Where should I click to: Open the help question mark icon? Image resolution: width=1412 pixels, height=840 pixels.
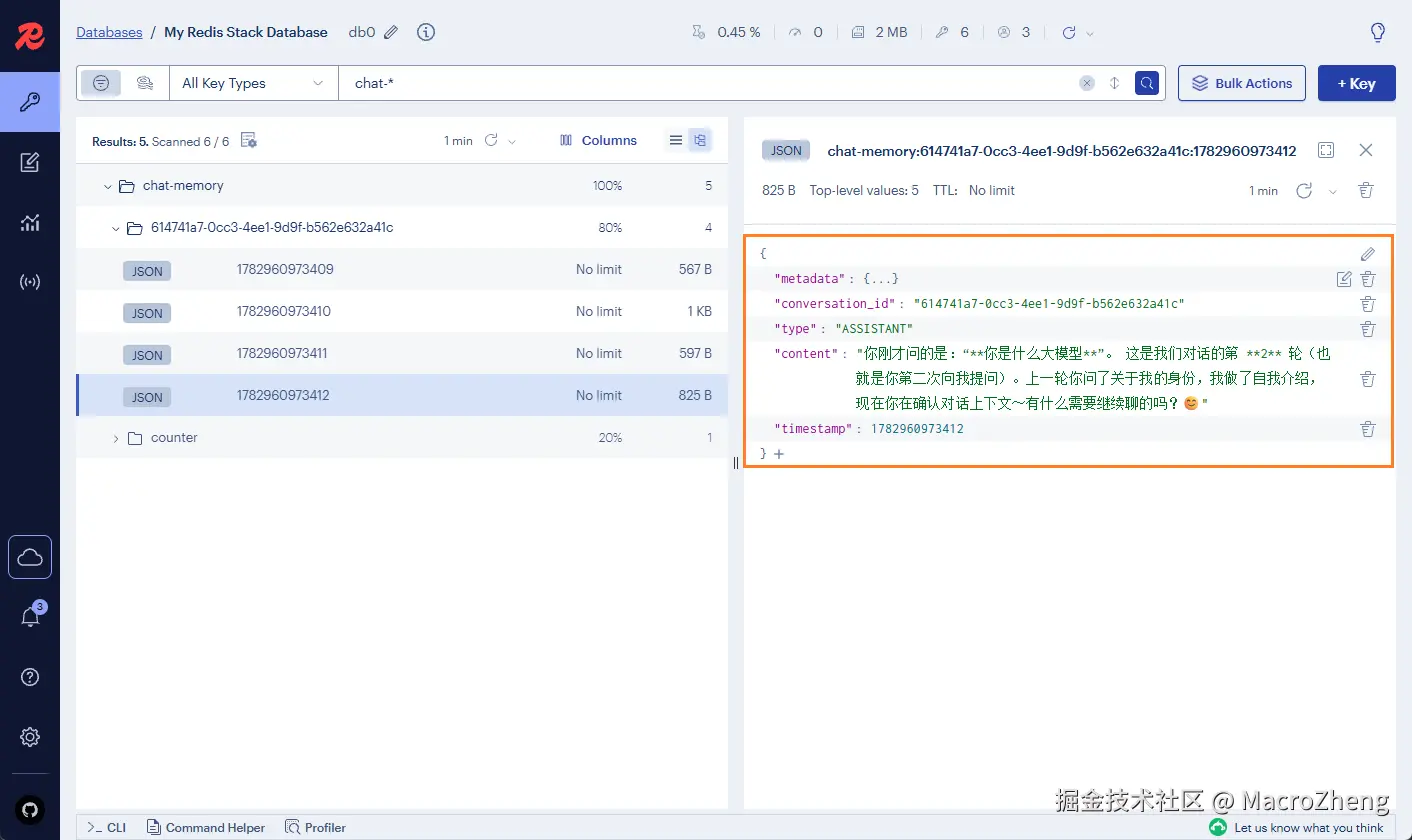coord(30,677)
